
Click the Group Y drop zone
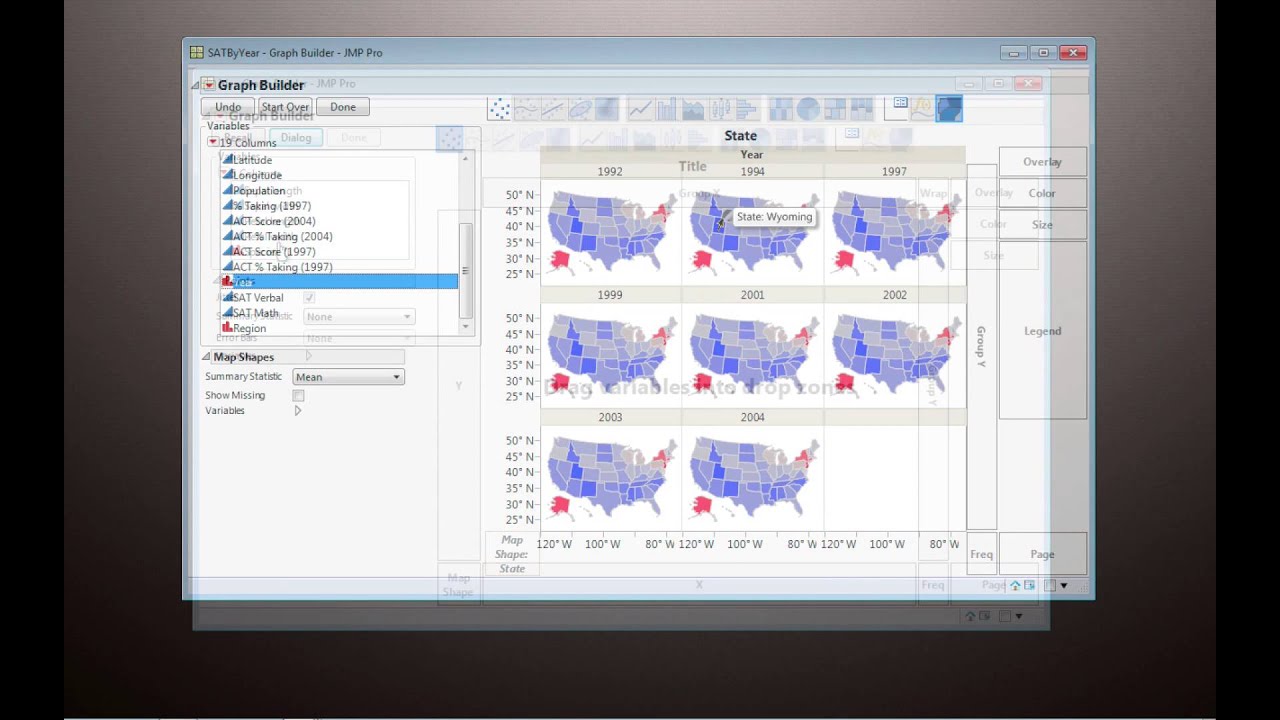pyautogui.click(x=981, y=346)
